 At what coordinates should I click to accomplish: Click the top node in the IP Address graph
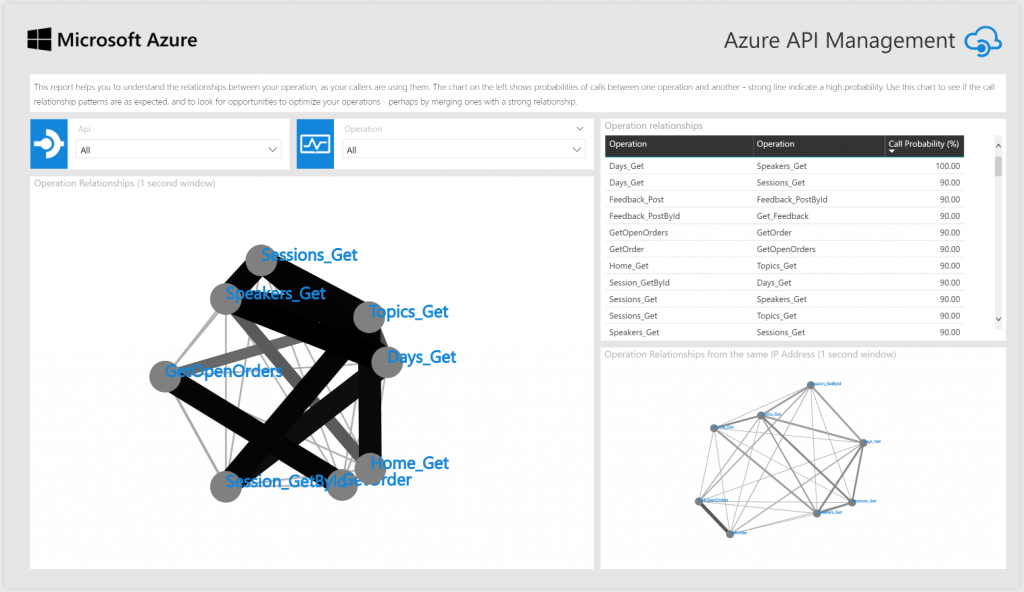click(810, 385)
